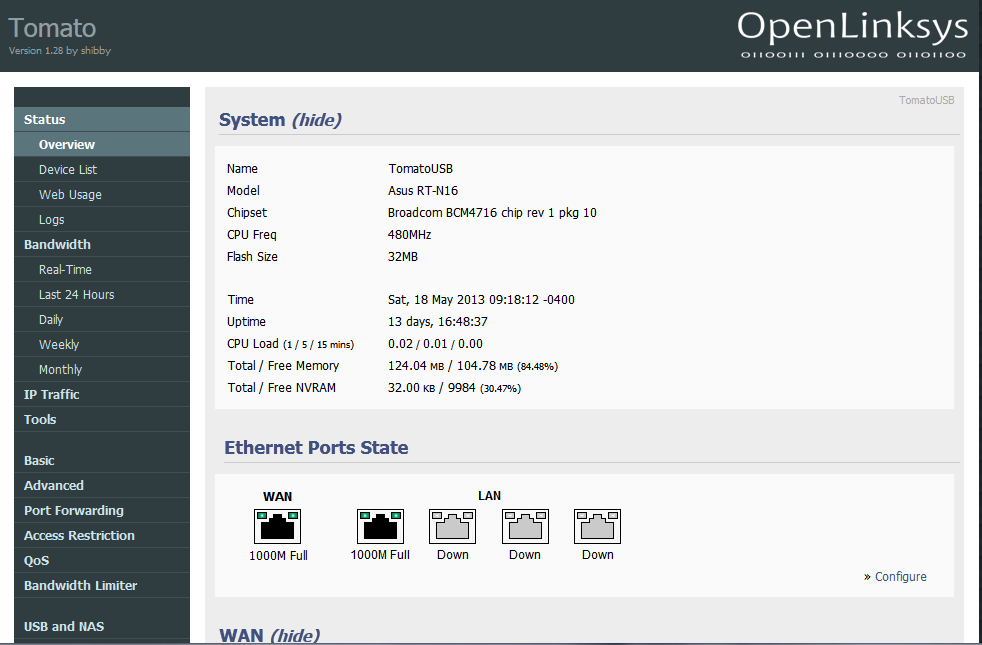The width and height of the screenshot is (982, 645).
Task: Click the Ethernet Ports State heading
Action: click(x=316, y=448)
